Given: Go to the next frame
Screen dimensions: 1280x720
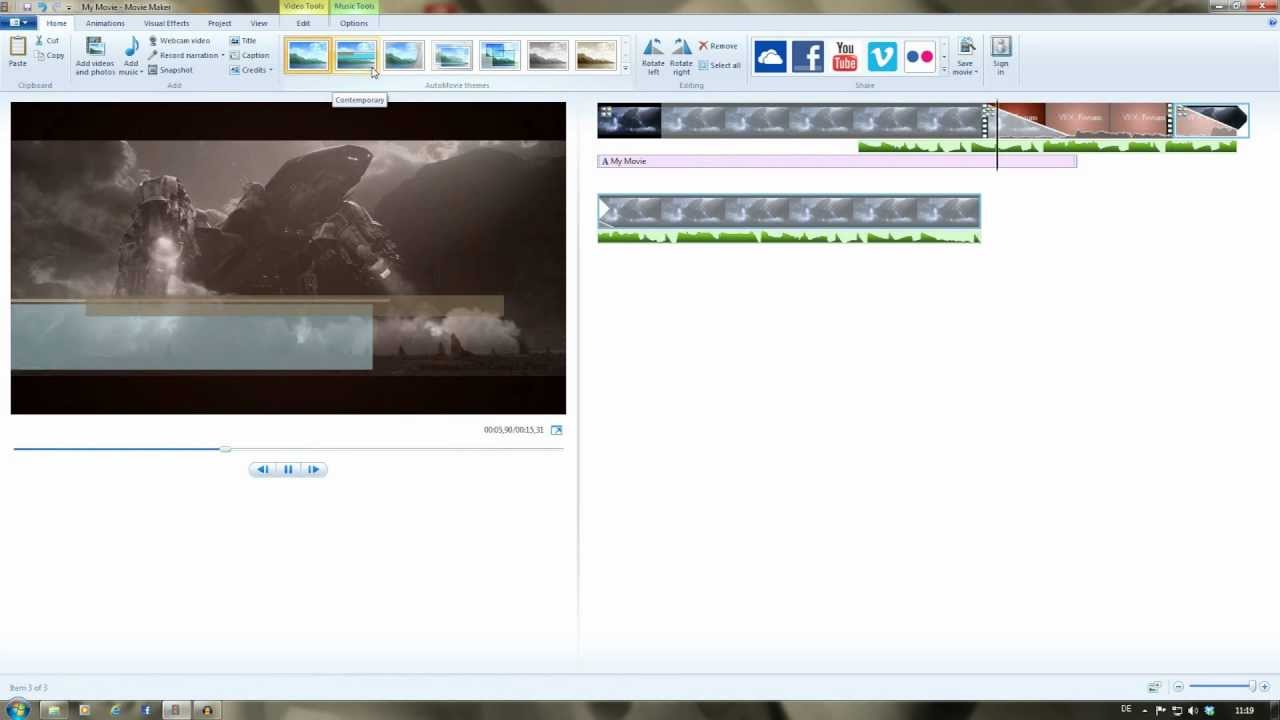Looking at the screenshot, I should tap(314, 469).
